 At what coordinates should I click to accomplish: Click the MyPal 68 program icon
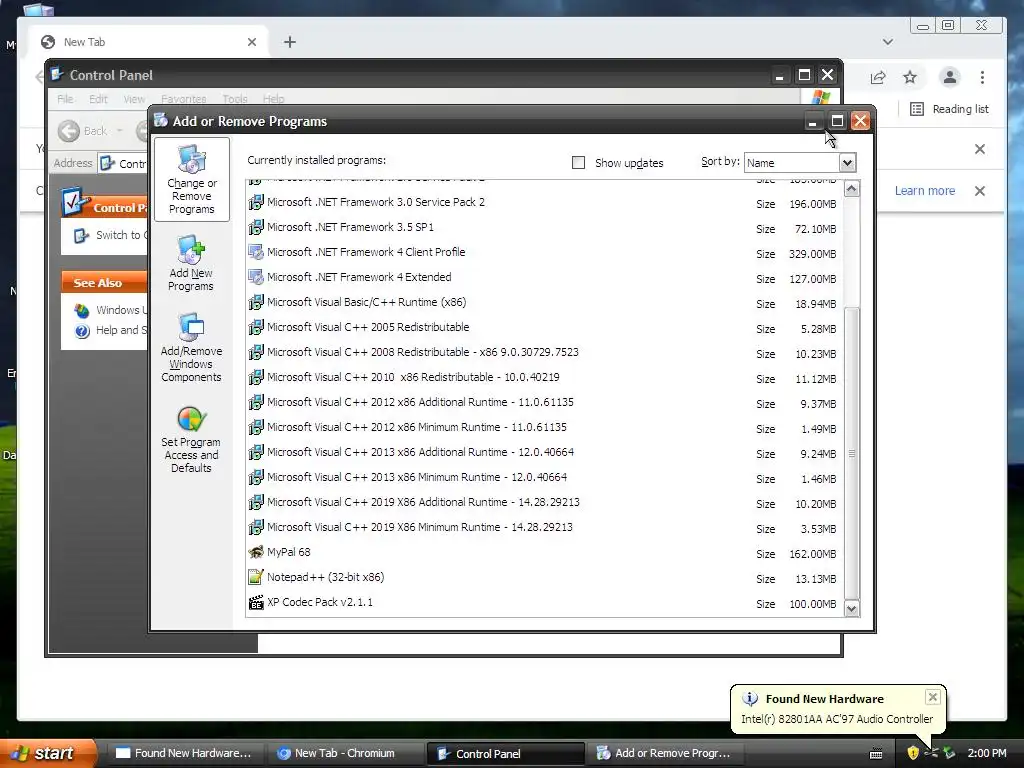[256, 552]
